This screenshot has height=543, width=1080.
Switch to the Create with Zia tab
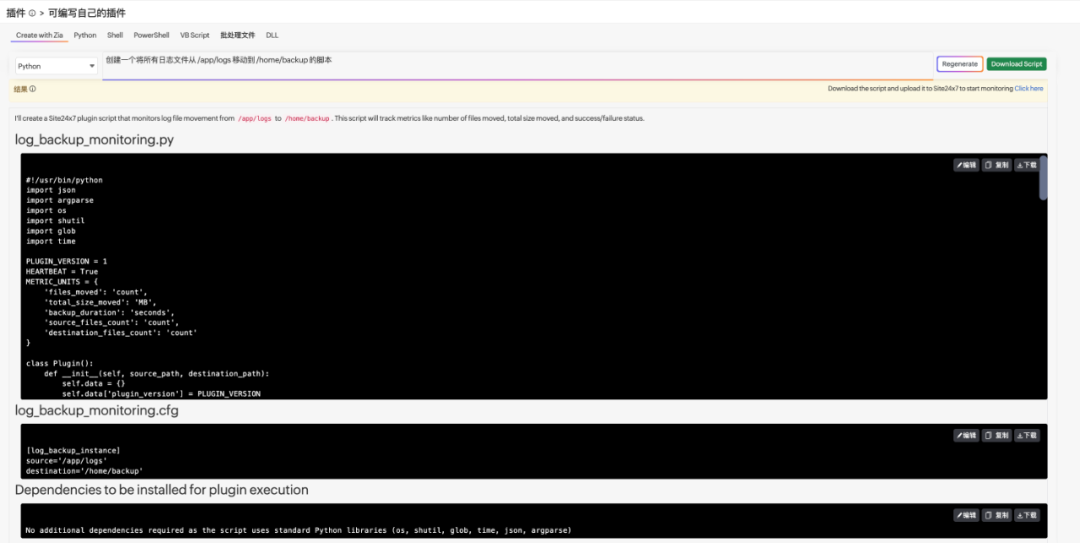tap(39, 35)
